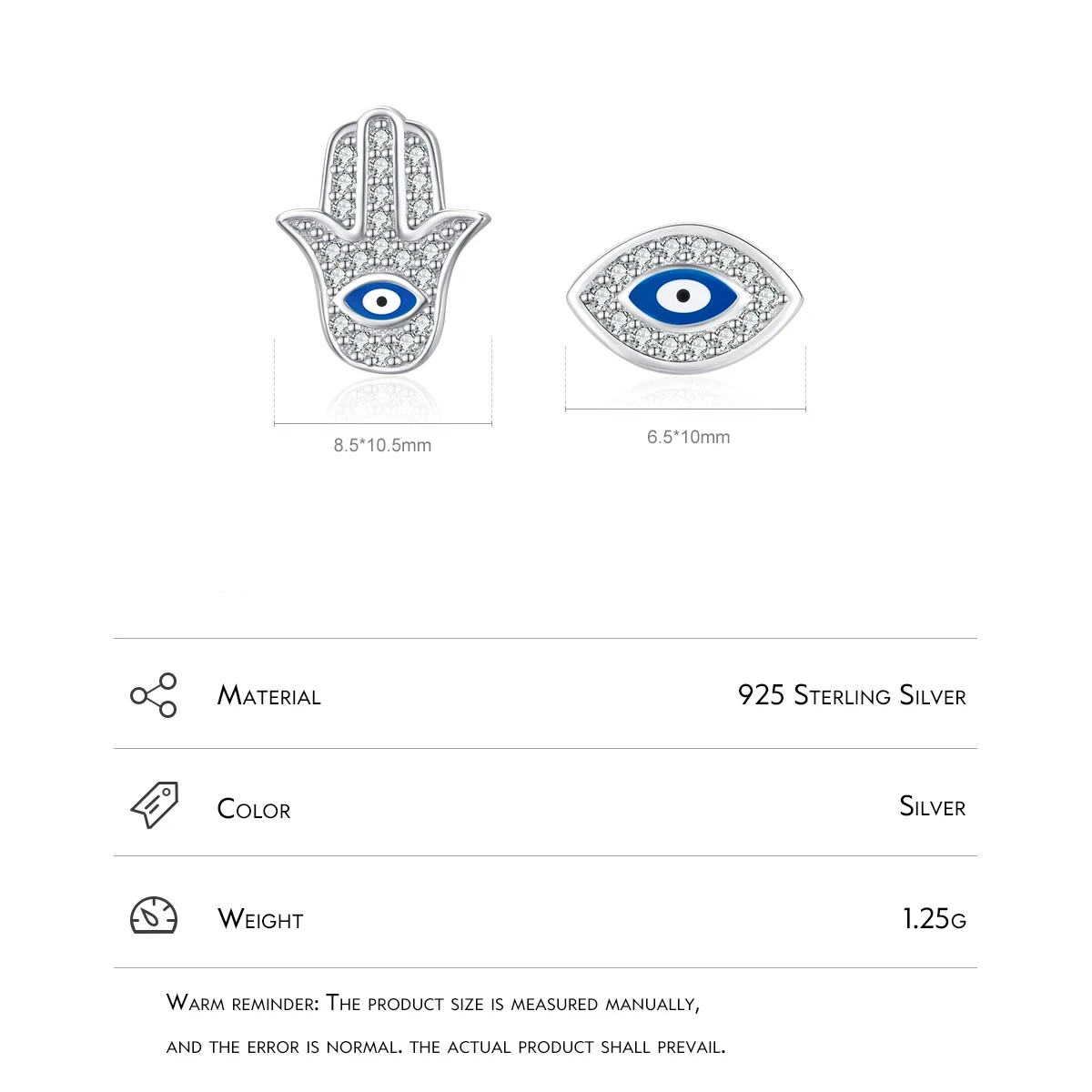Viewport: 1092px width, 1092px height.
Task: Click the Color label
Action: (254, 809)
